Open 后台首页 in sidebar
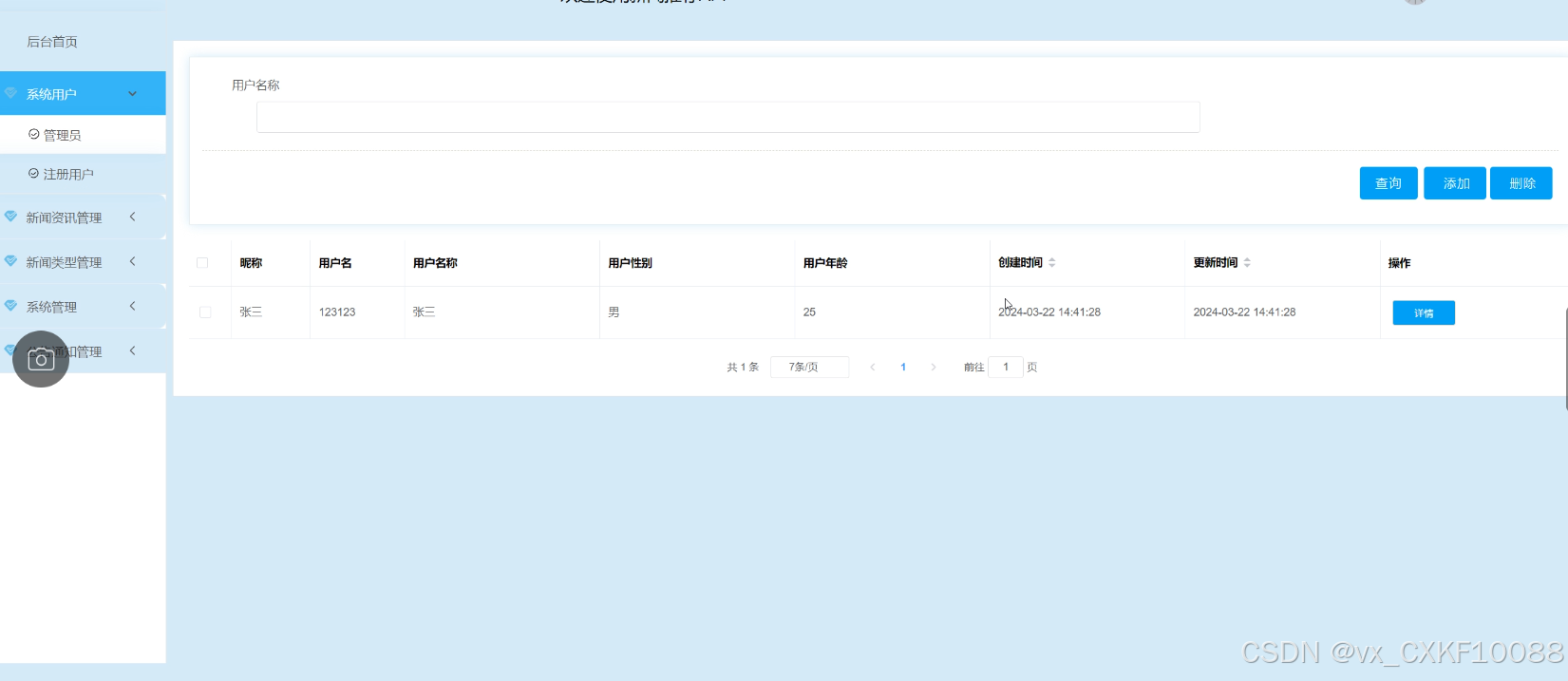 [x=52, y=42]
